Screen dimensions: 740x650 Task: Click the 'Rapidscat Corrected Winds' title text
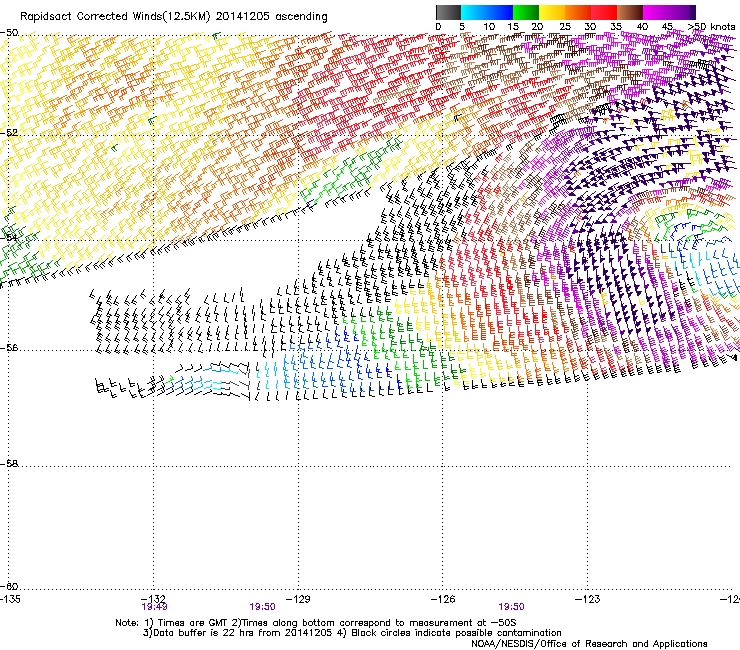[x=91, y=17]
